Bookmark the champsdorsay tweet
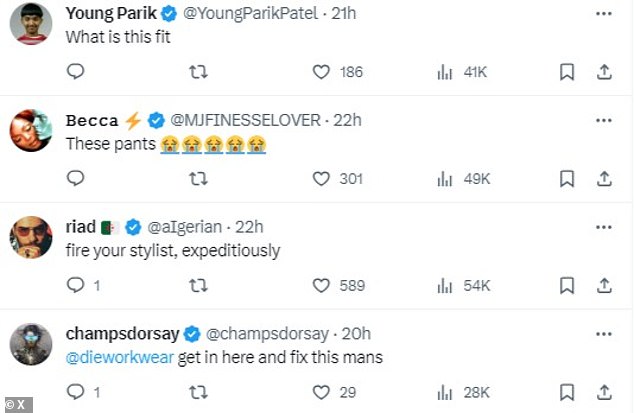Viewport: 634px width, 413px height. pos(567,392)
